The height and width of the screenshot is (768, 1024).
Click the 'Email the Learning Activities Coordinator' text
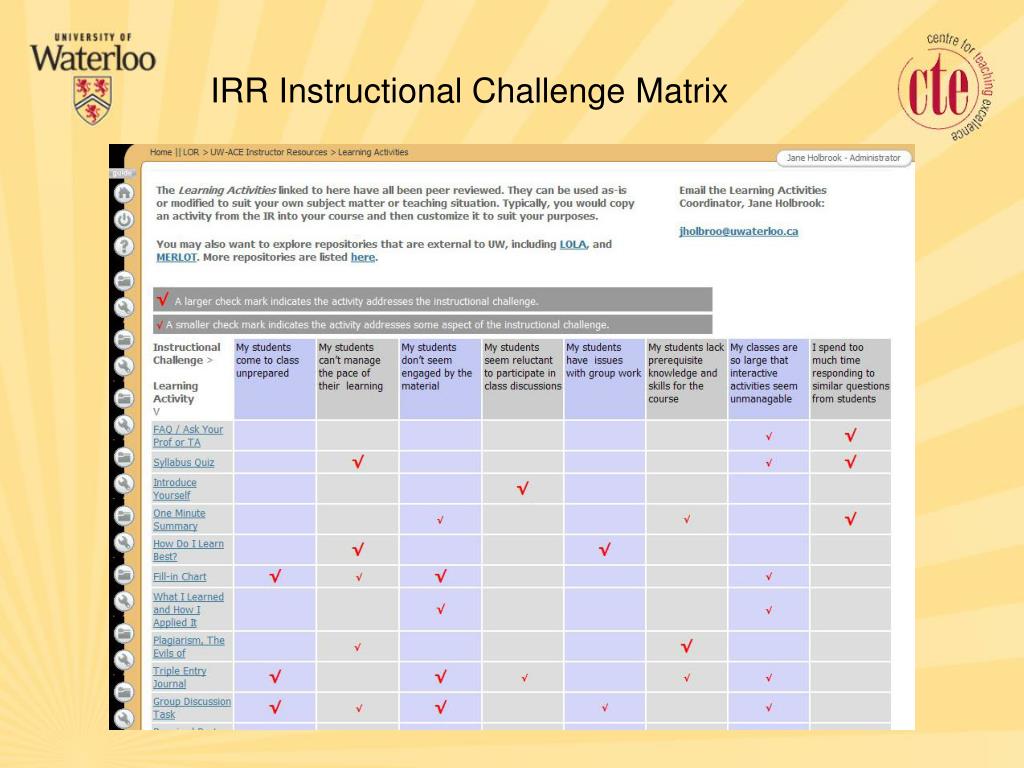(x=752, y=197)
